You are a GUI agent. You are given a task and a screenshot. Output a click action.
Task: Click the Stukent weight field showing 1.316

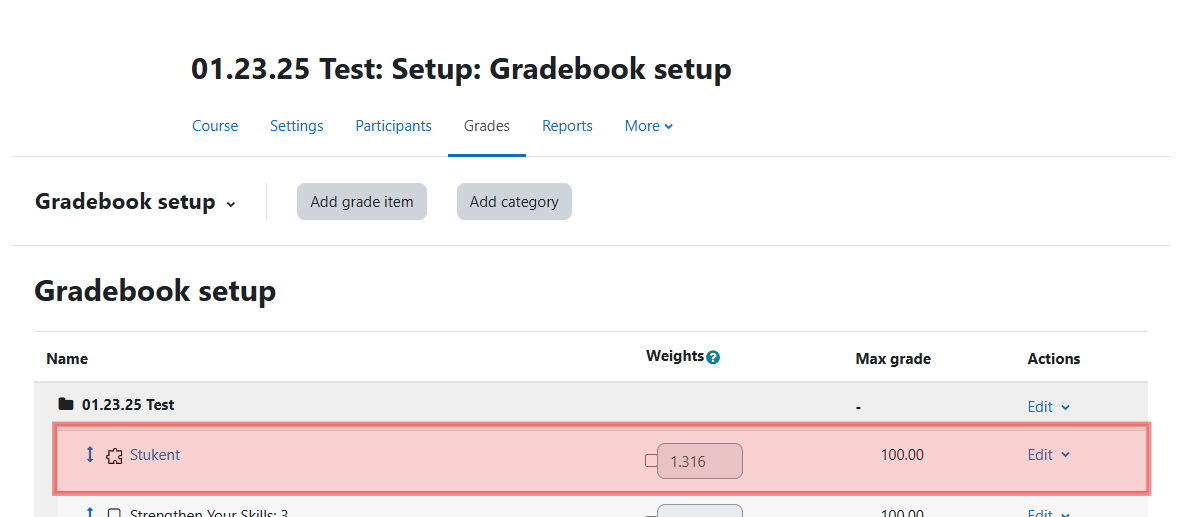click(x=700, y=461)
